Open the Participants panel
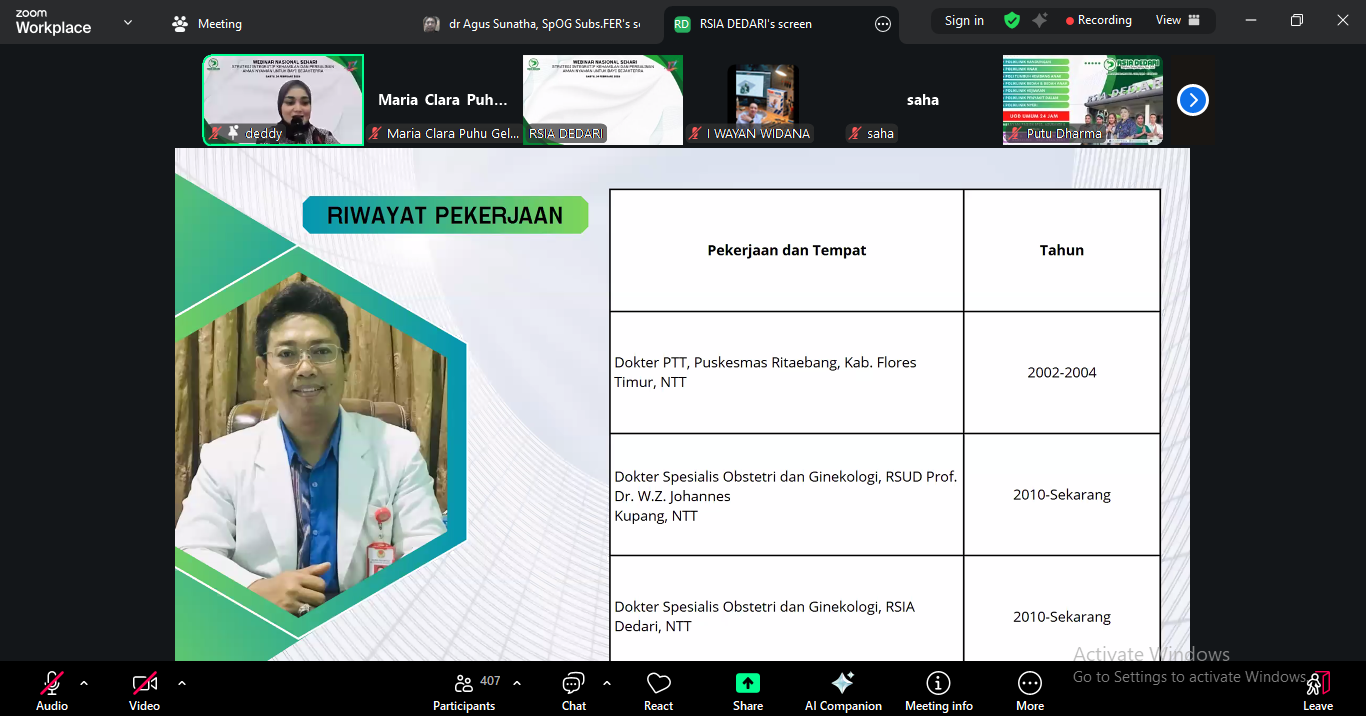This screenshot has height=716, width=1366. (464, 689)
